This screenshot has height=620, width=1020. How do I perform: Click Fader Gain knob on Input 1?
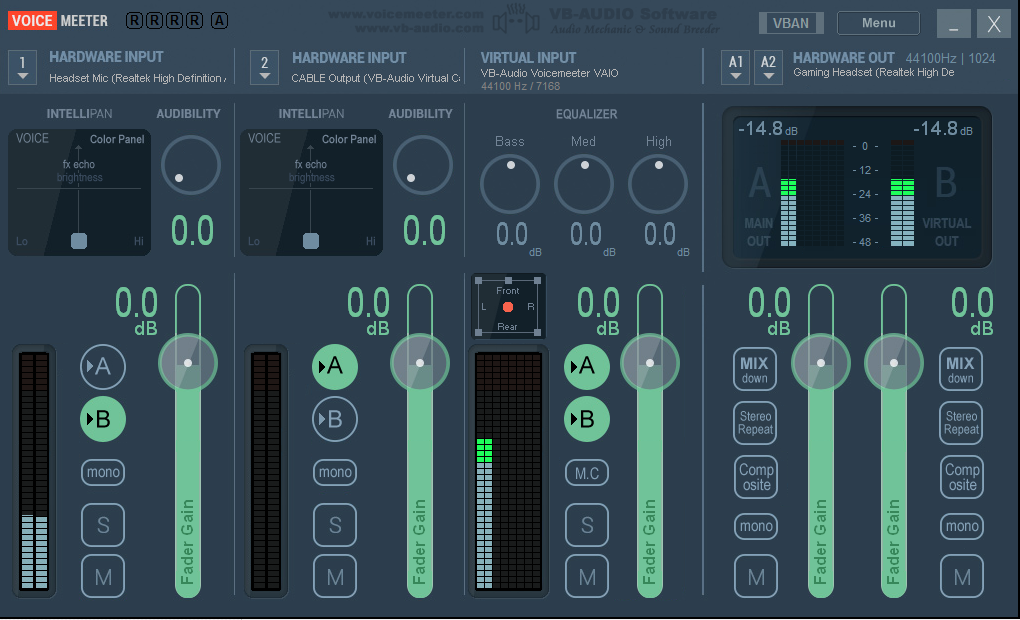pos(188,363)
